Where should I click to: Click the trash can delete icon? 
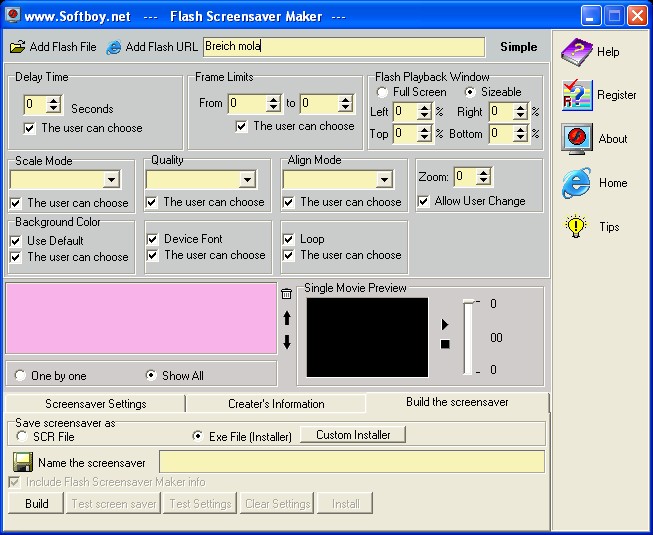[x=286, y=294]
